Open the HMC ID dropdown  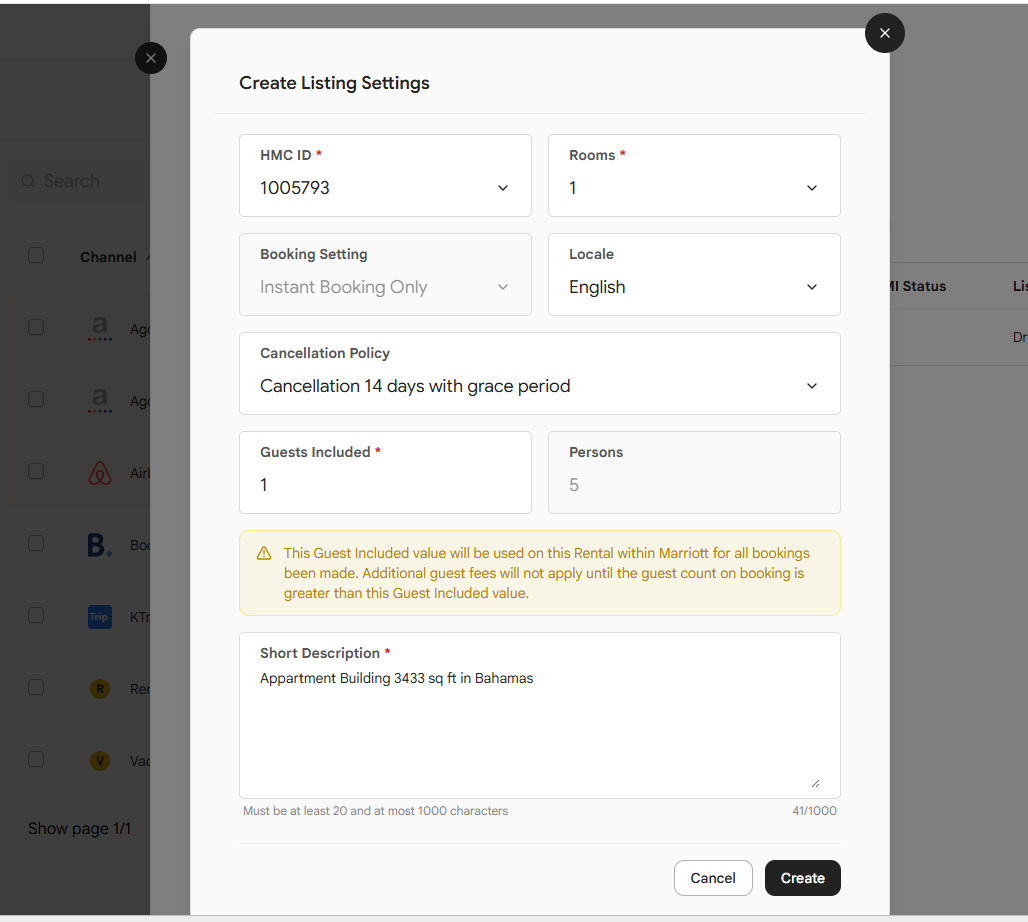[x=385, y=176]
